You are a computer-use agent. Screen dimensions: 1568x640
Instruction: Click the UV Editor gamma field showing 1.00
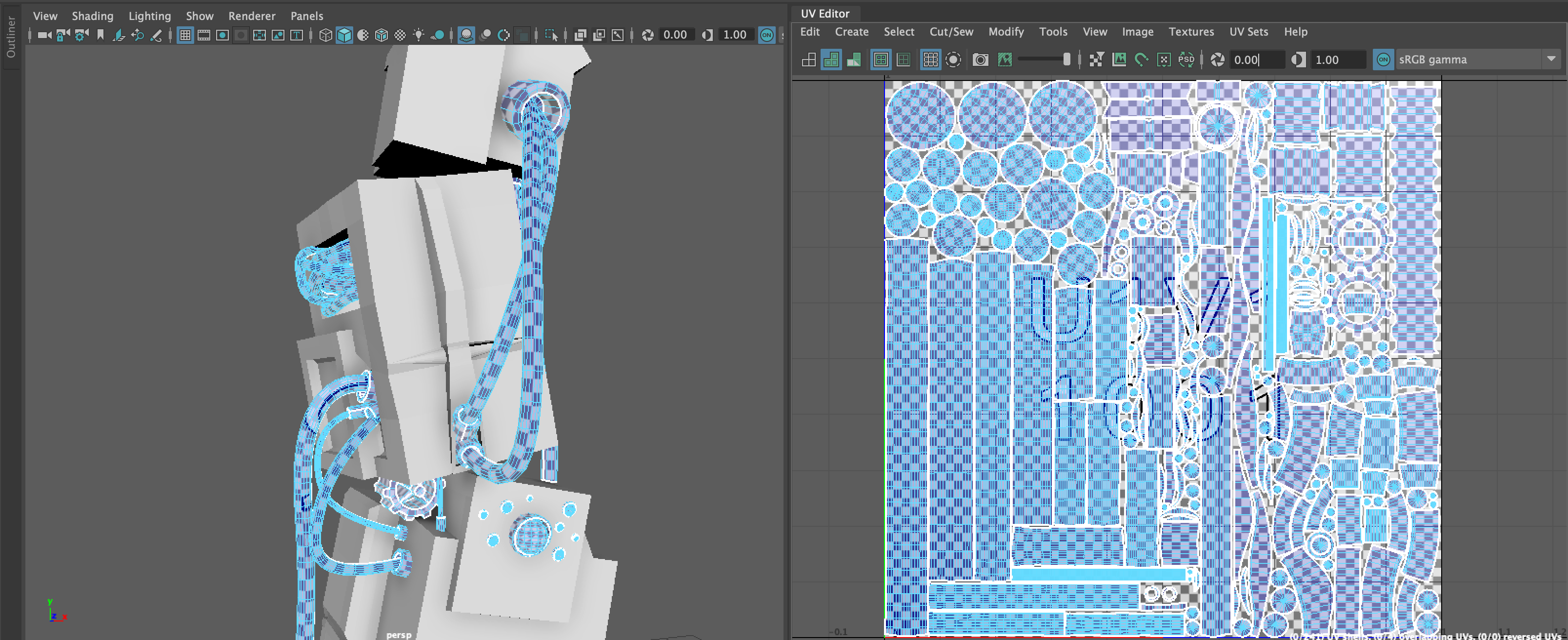[1336, 60]
